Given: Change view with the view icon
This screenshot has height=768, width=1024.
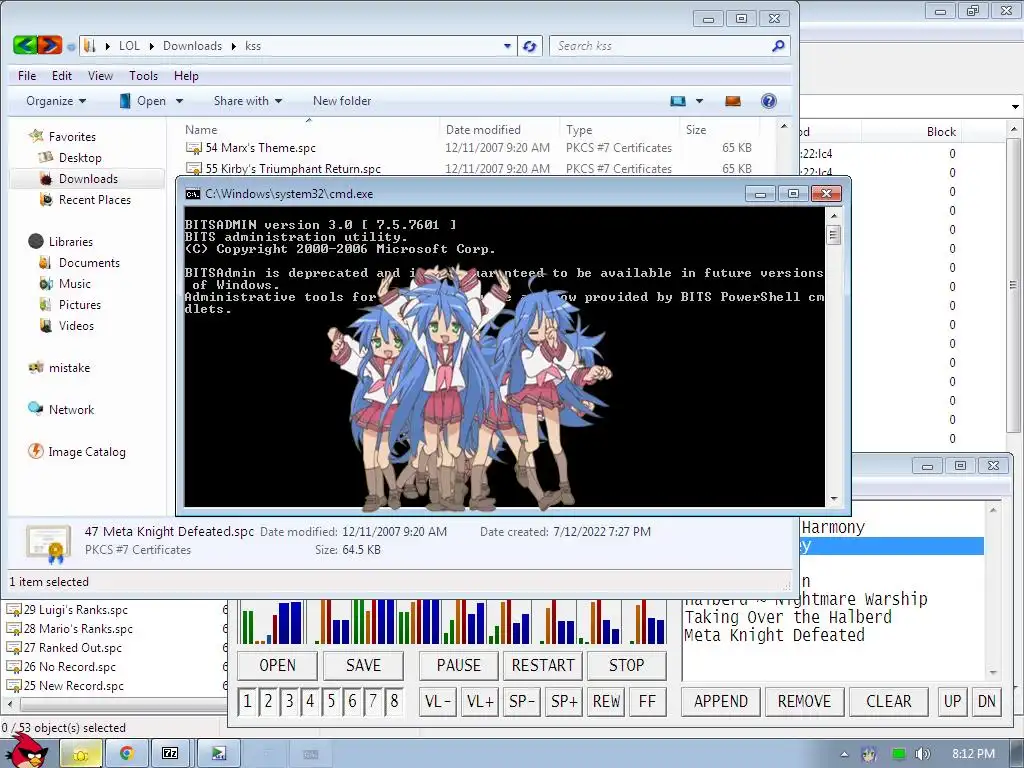Looking at the screenshot, I should [x=678, y=101].
